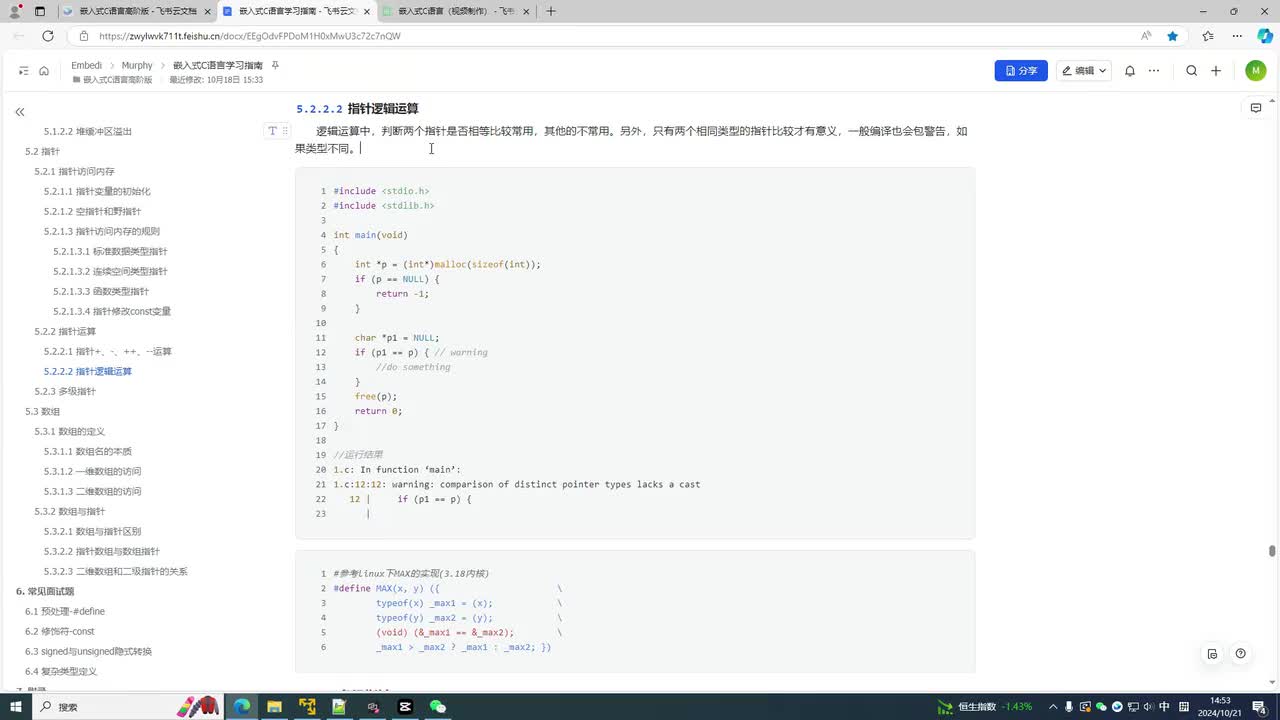Open 嵌入式C语言高阶版 folder link below title
Viewport: 1280px width, 720px height.
(x=112, y=79)
